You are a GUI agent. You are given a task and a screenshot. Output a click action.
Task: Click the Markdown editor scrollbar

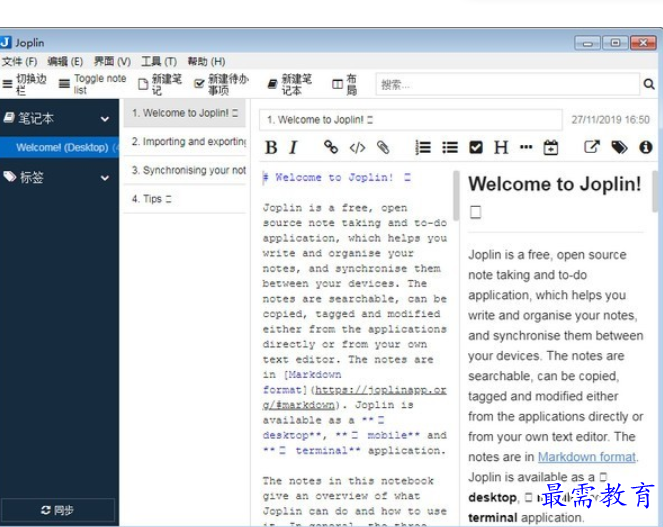click(x=456, y=195)
